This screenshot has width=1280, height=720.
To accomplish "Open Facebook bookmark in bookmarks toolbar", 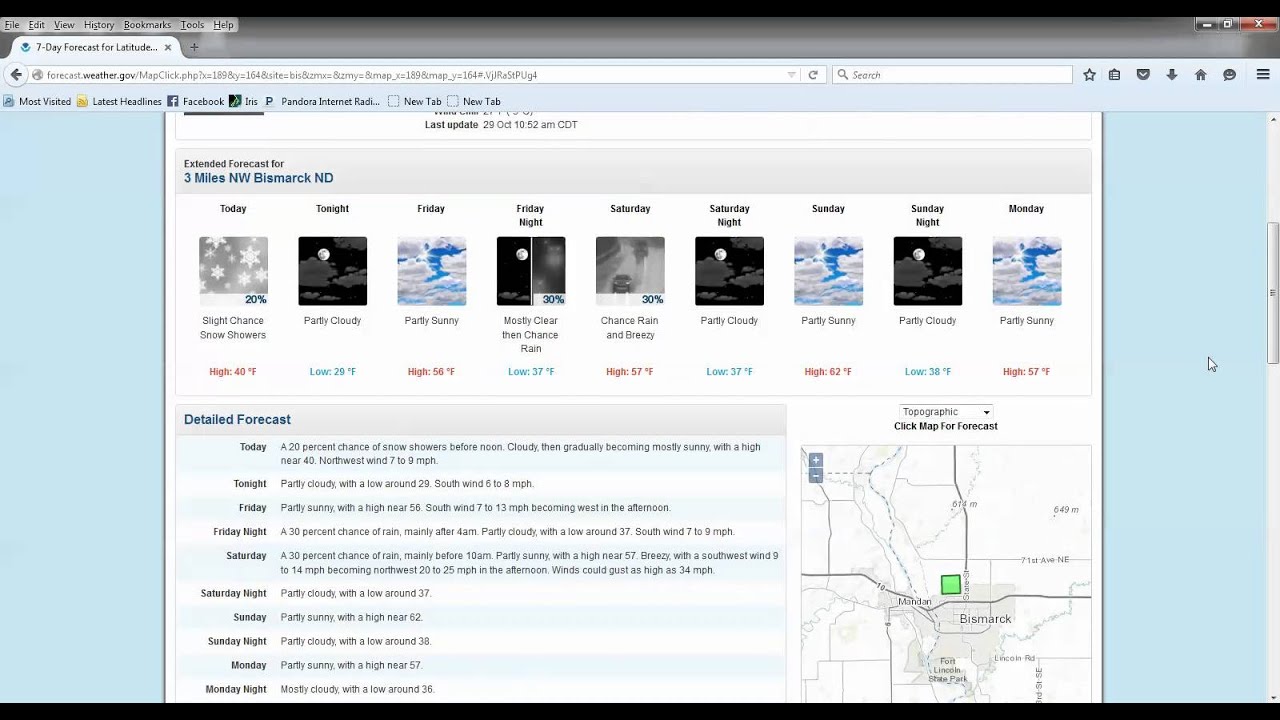I will click(x=196, y=101).
